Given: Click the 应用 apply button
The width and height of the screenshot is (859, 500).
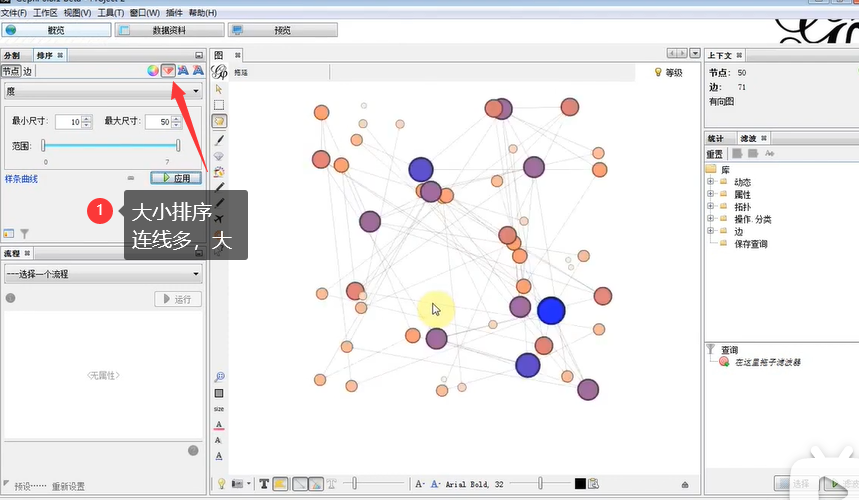Looking at the screenshot, I should pyautogui.click(x=176, y=178).
